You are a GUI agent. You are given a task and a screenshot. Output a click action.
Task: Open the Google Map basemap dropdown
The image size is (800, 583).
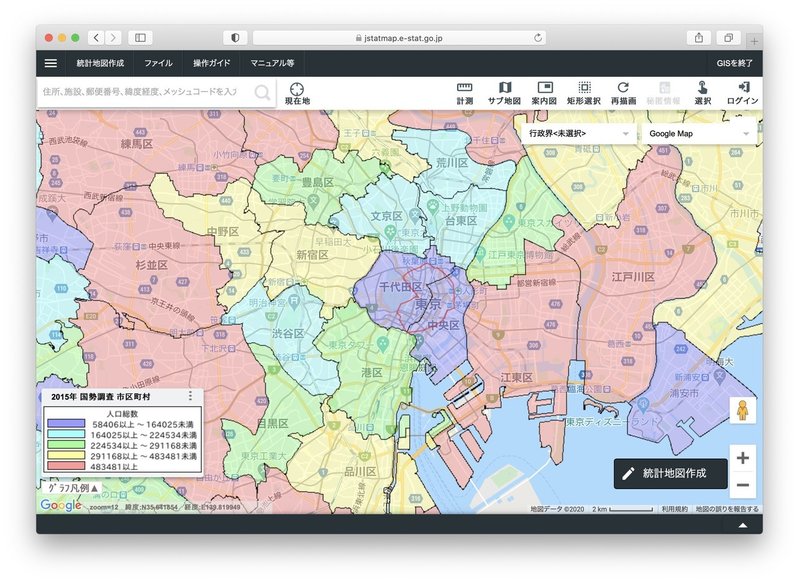click(x=699, y=134)
